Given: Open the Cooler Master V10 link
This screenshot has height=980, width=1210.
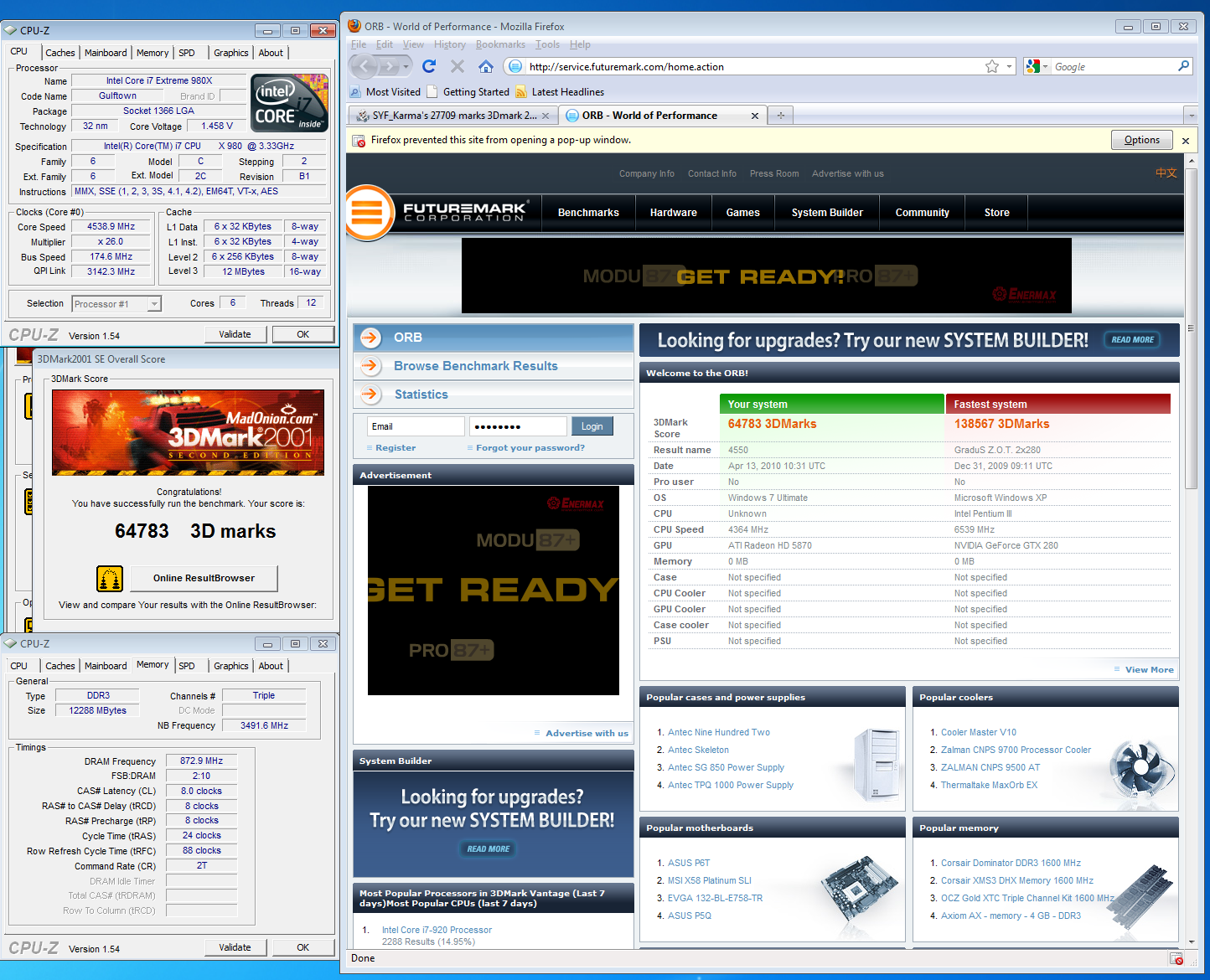Looking at the screenshot, I should pos(979,732).
